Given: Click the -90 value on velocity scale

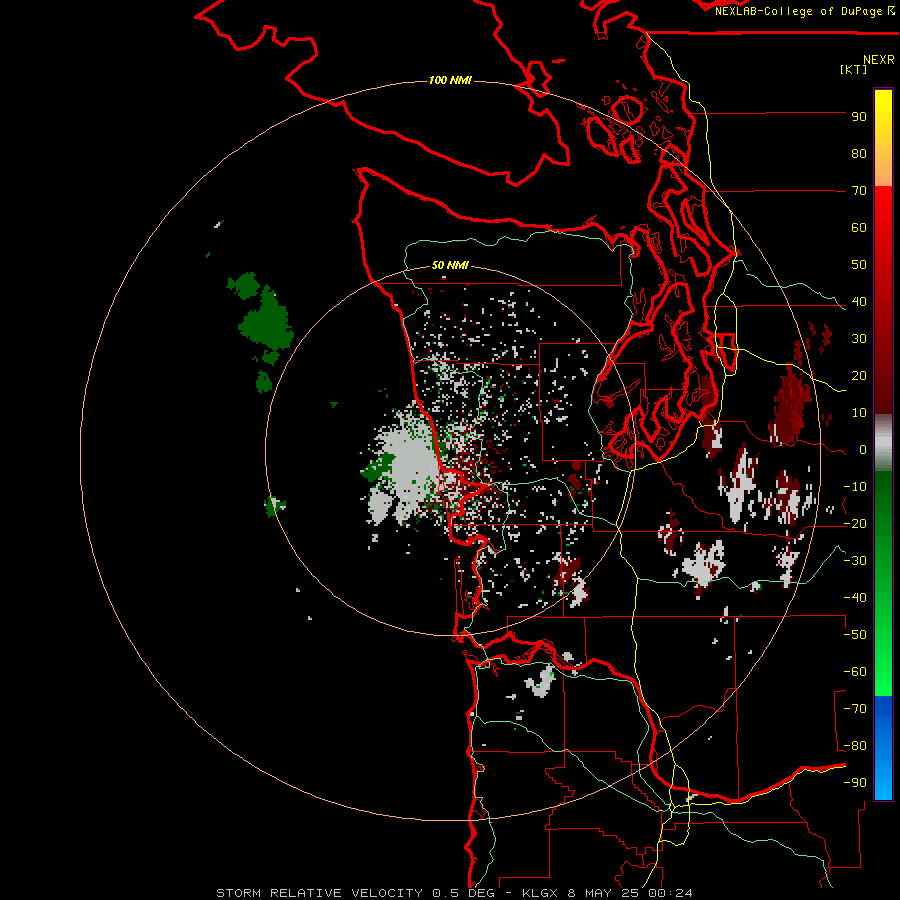Looking at the screenshot, I should (855, 783).
